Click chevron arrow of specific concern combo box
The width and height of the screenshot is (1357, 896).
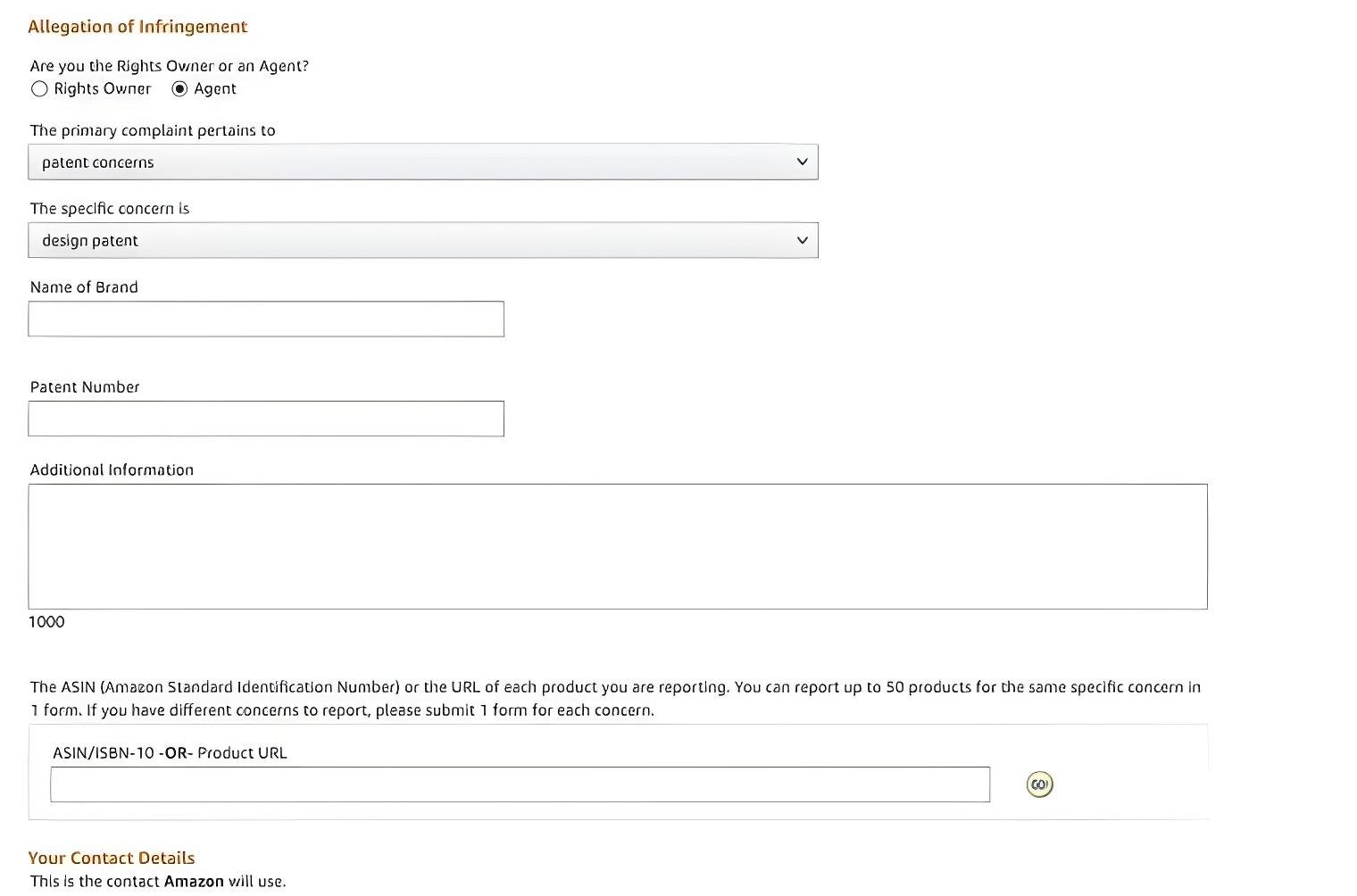coord(802,241)
